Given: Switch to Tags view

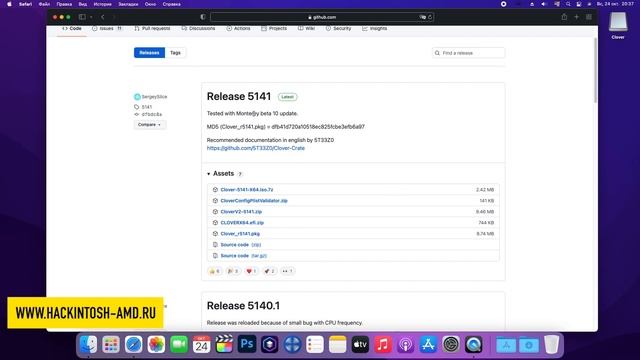Looking at the screenshot, I should 176,53.
